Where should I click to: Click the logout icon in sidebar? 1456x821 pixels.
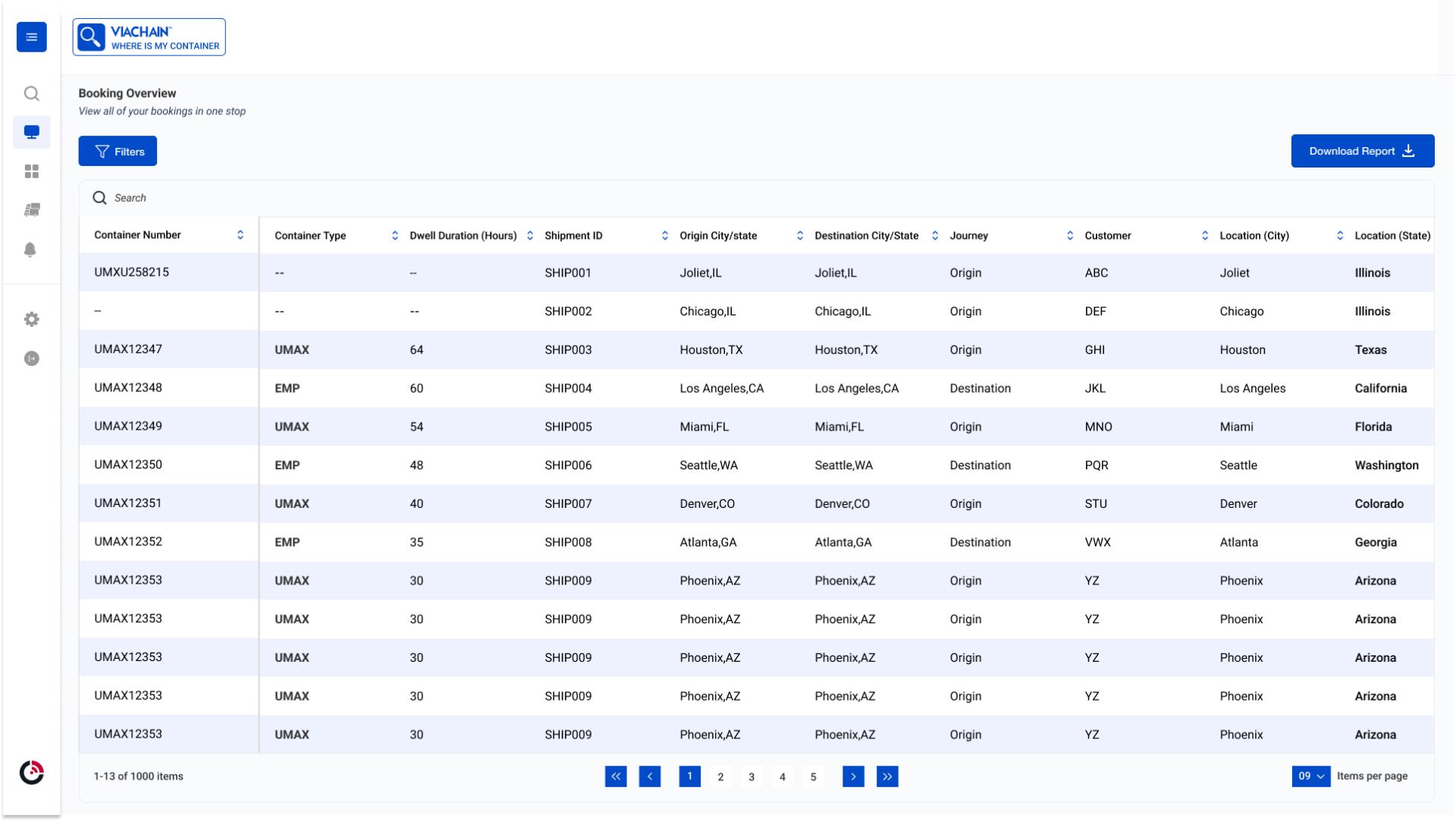[32, 359]
